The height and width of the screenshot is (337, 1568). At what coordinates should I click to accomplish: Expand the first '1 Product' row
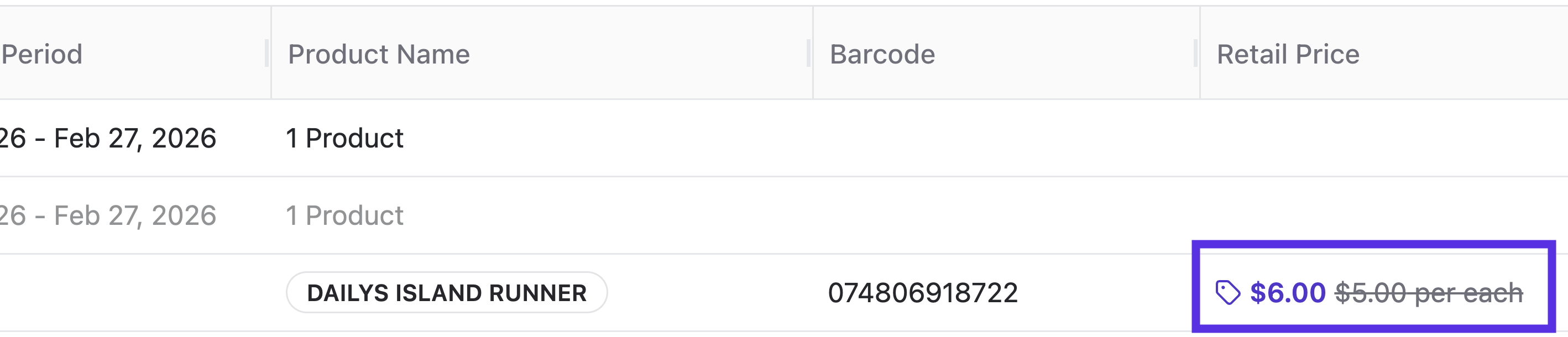(344, 138)
